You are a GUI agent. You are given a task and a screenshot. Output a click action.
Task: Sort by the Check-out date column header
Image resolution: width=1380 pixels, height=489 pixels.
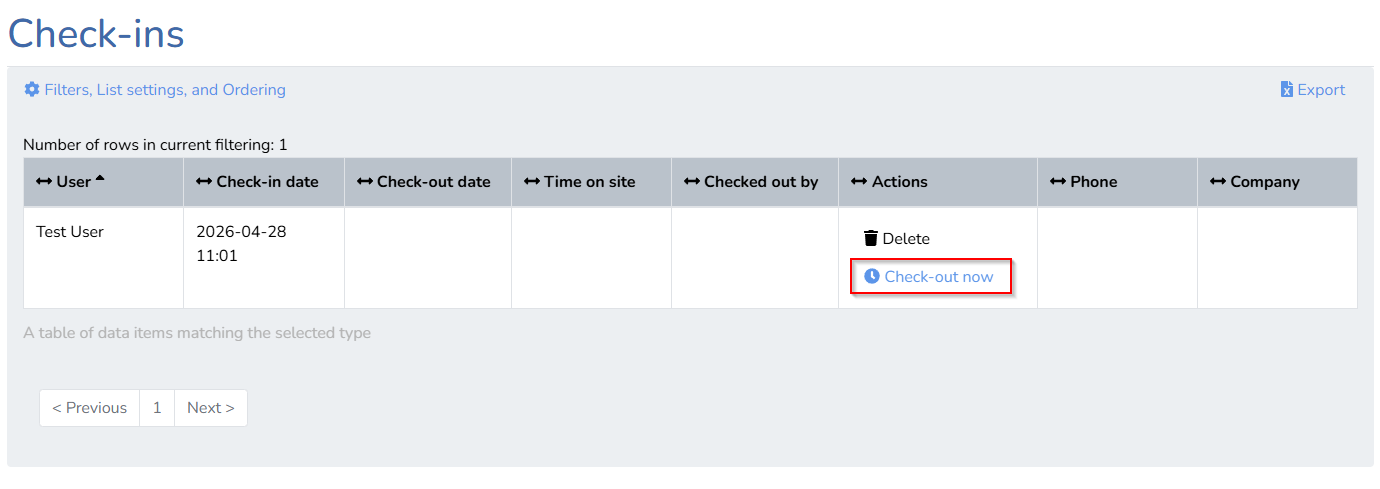click(x=434, y=182)
